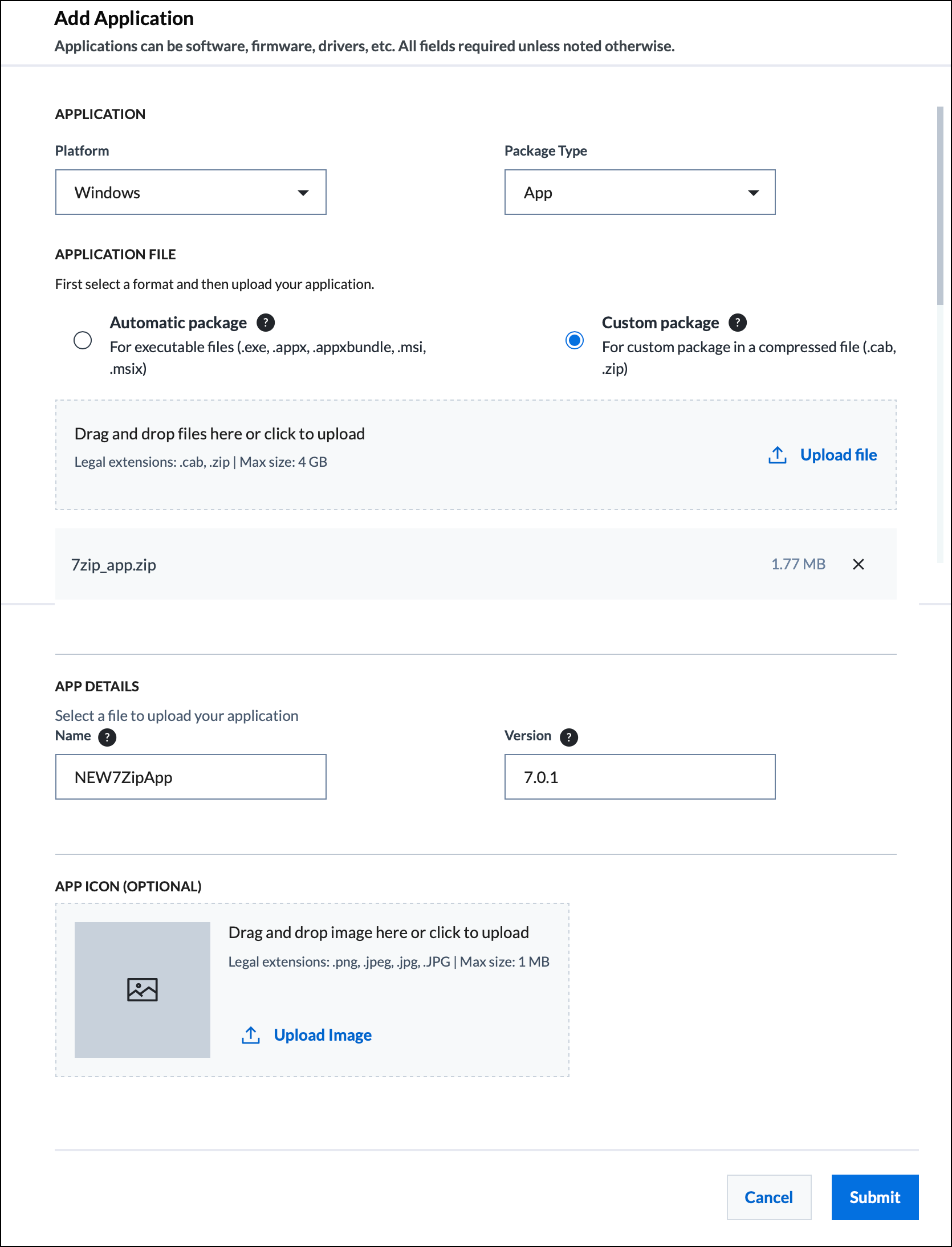952x1247 pixels.
Task: Open the Platform dropdown showing Windows
Action: [191, 192]
